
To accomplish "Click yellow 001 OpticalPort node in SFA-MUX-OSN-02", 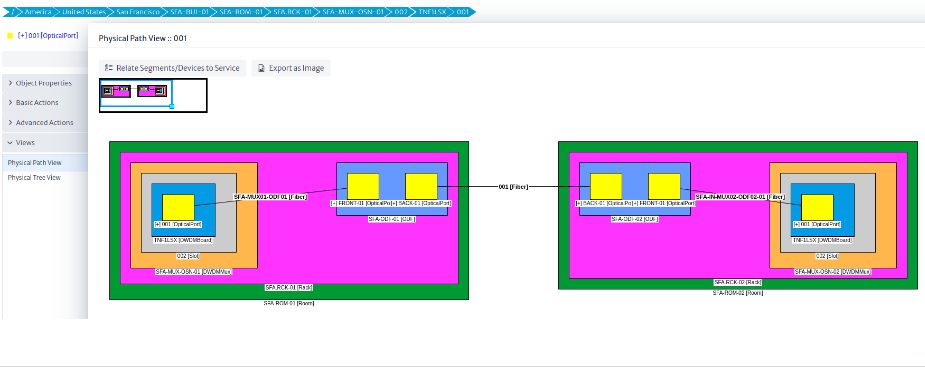I will [x=817, y=207].
